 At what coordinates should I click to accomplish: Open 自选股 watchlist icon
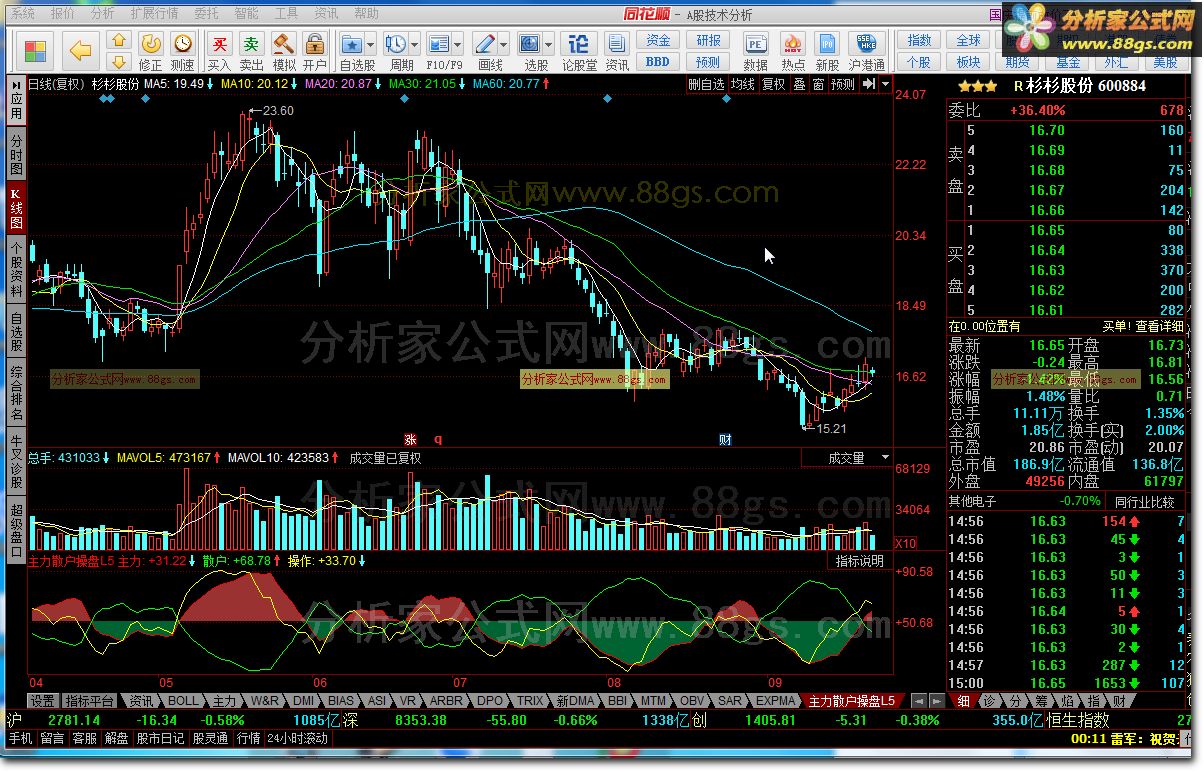(x=352, y=51)
